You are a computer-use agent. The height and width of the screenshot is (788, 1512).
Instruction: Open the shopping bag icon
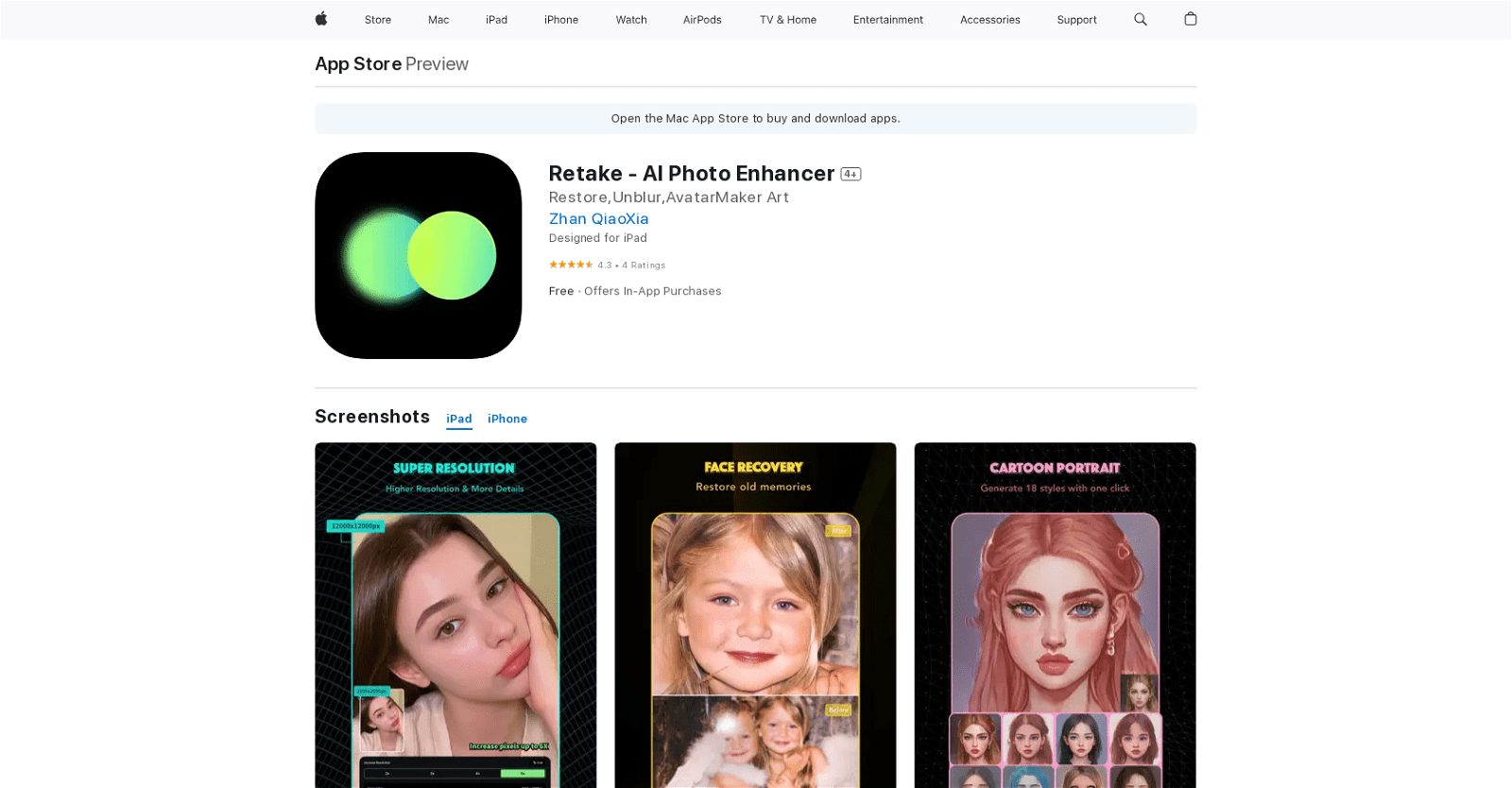1191,19
